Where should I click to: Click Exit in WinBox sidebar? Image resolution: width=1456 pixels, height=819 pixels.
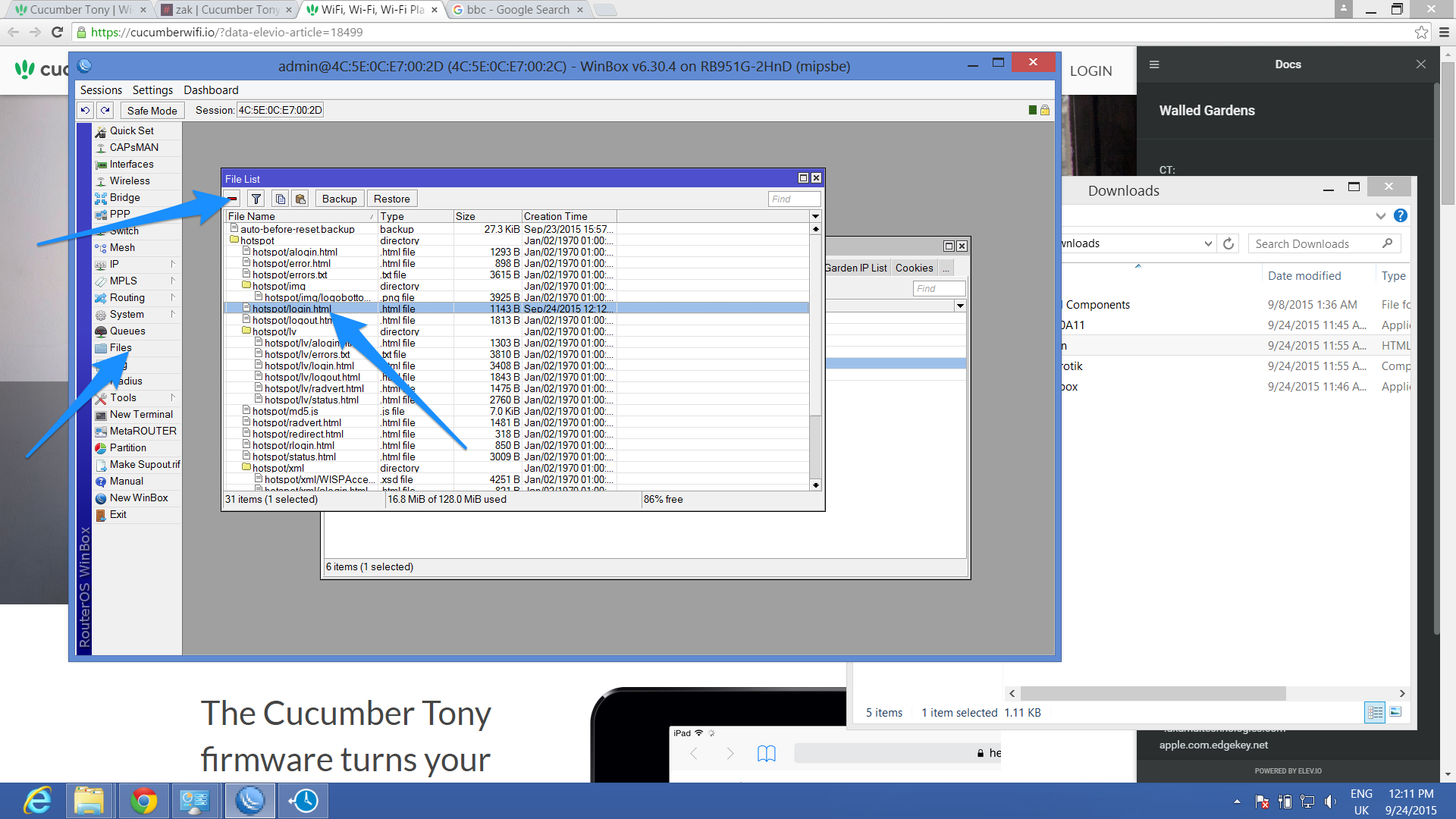coord(118,514)
